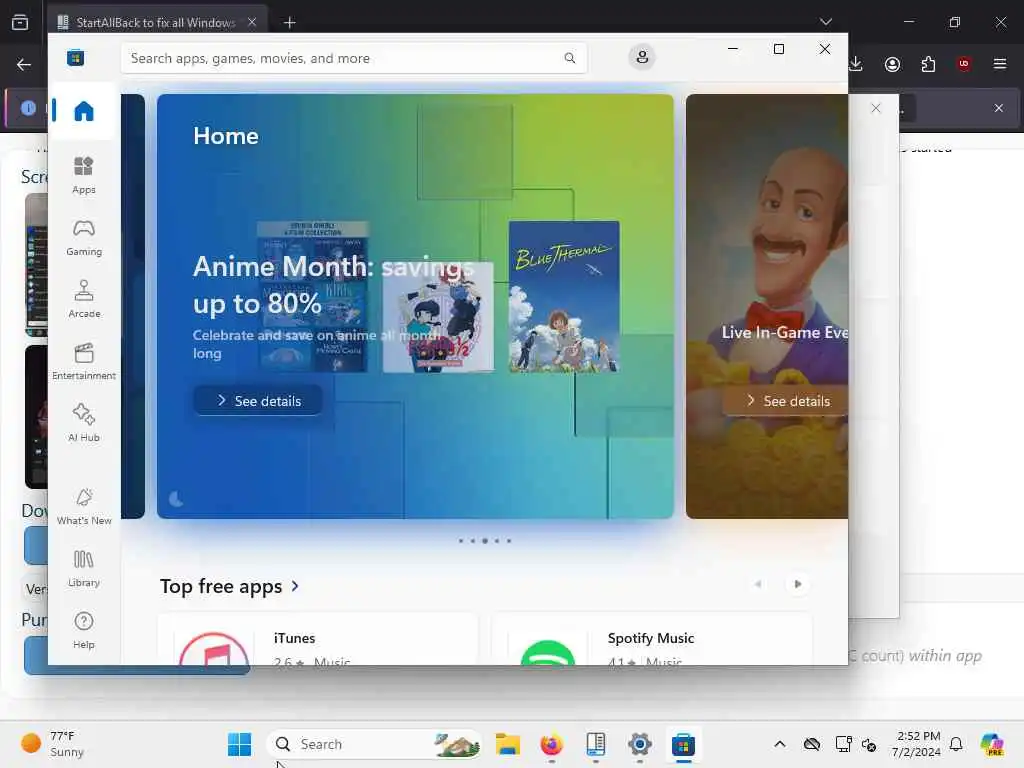1024x768 pixels.
Task: Click See details on Anime Month banner
Action: pyautogui.click(x=258, y=400)
